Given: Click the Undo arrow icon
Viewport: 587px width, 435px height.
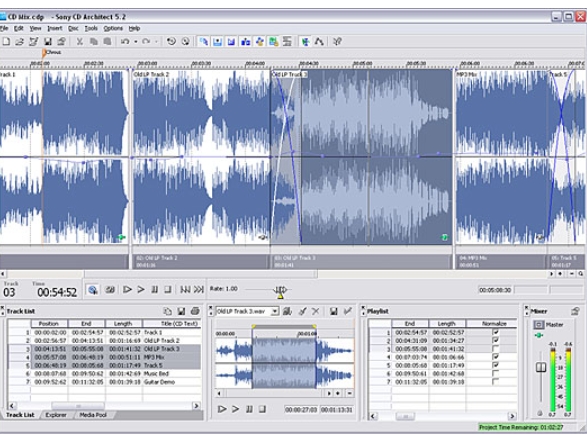Looking at the screenshot, I should click(x=125, y=42).
